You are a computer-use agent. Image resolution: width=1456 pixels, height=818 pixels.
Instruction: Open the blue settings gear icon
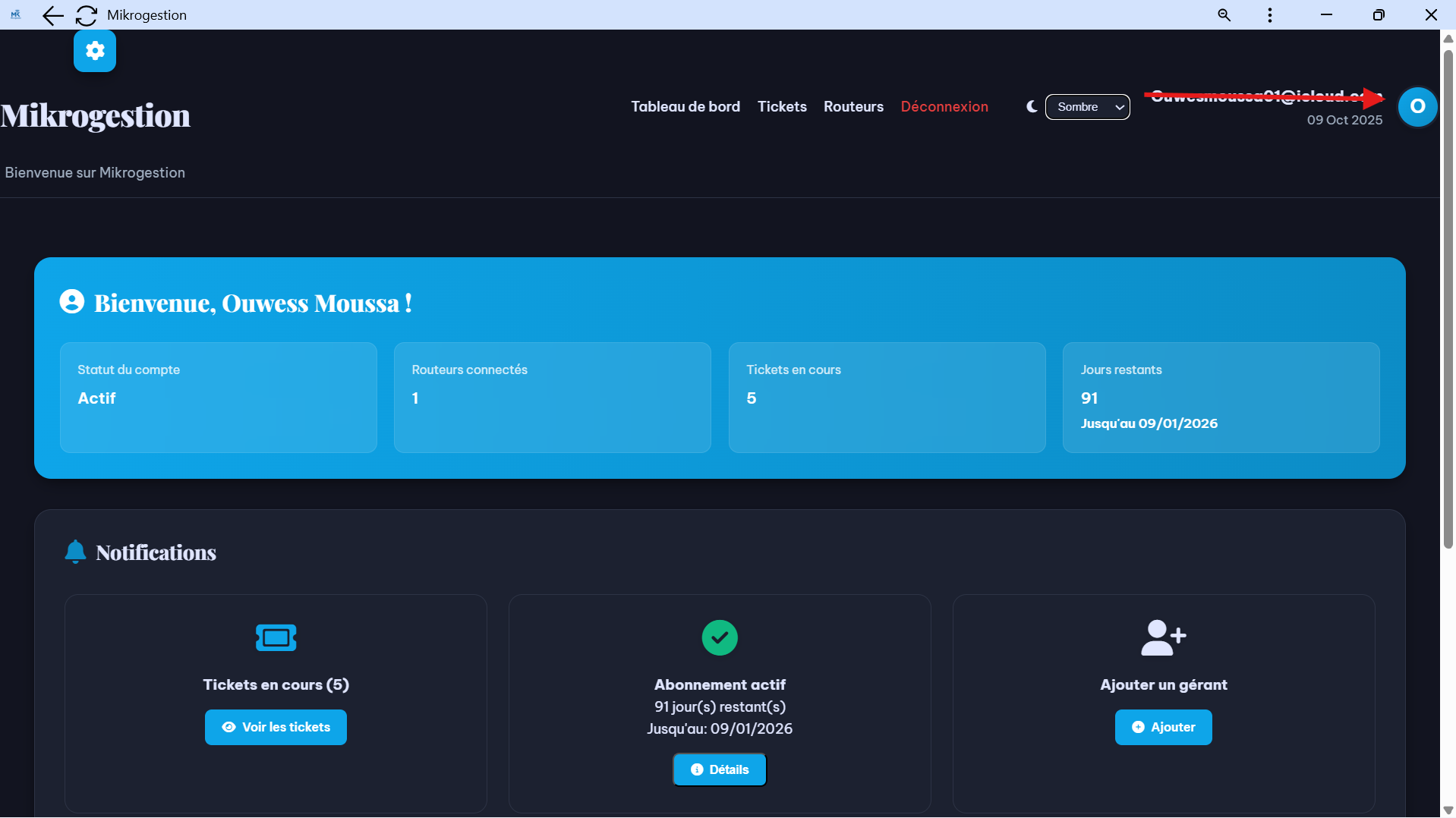pyautogui.click(x=94, y=50)
